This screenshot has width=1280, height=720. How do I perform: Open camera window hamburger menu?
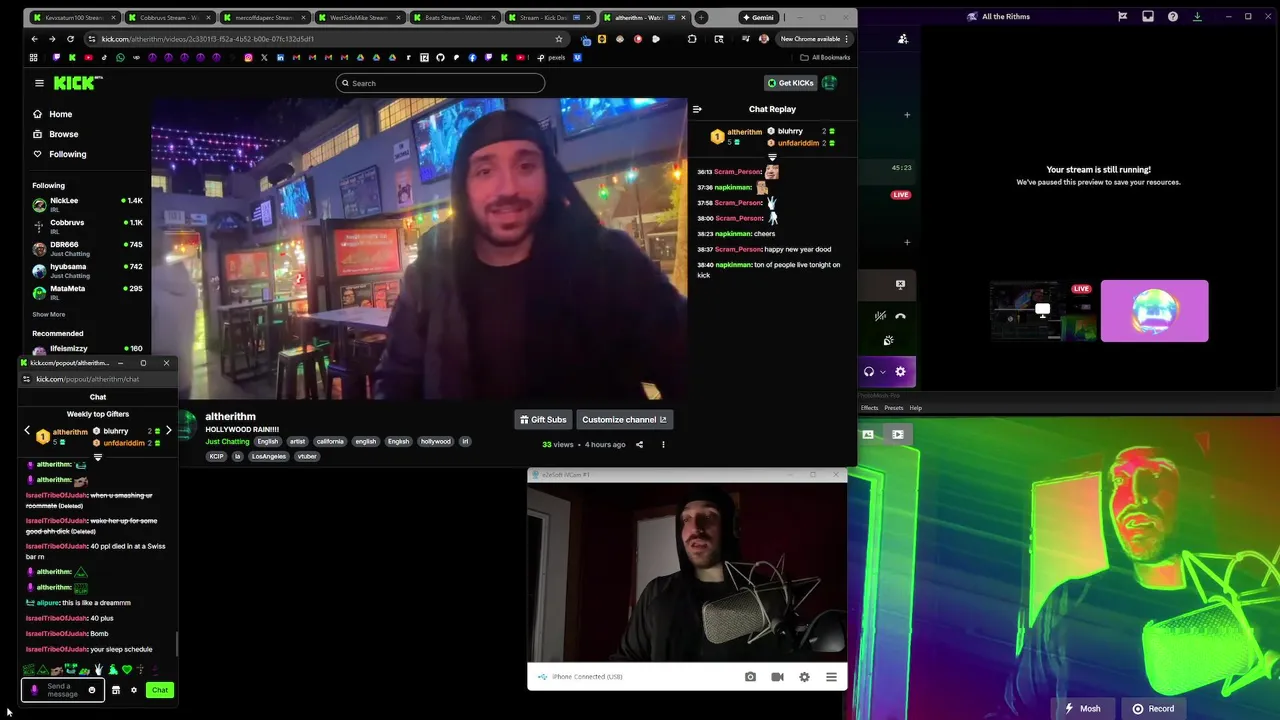(x=831, y=677)
